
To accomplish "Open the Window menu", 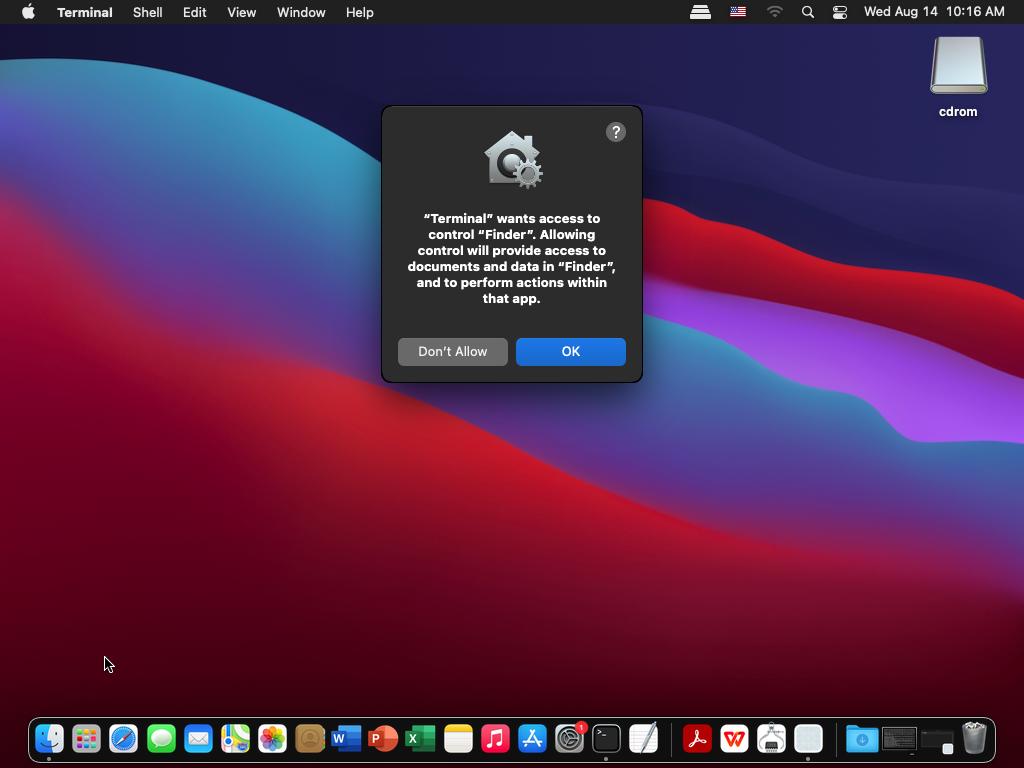I will click(x=301, y=12).
